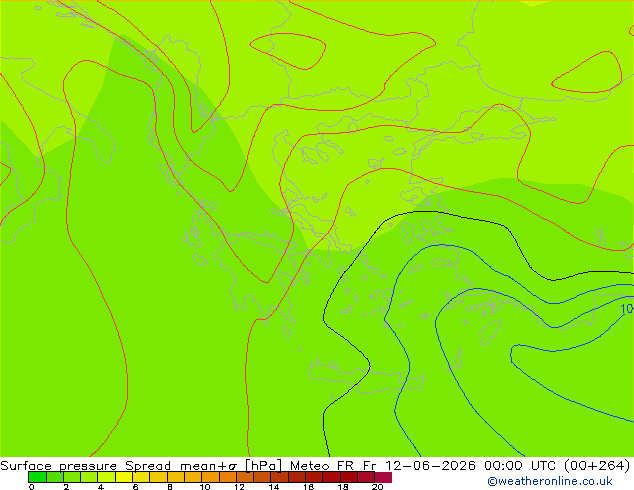Click the 14–15 hPa rust legend swatch
634x490 pixels.
click(279, 477)
